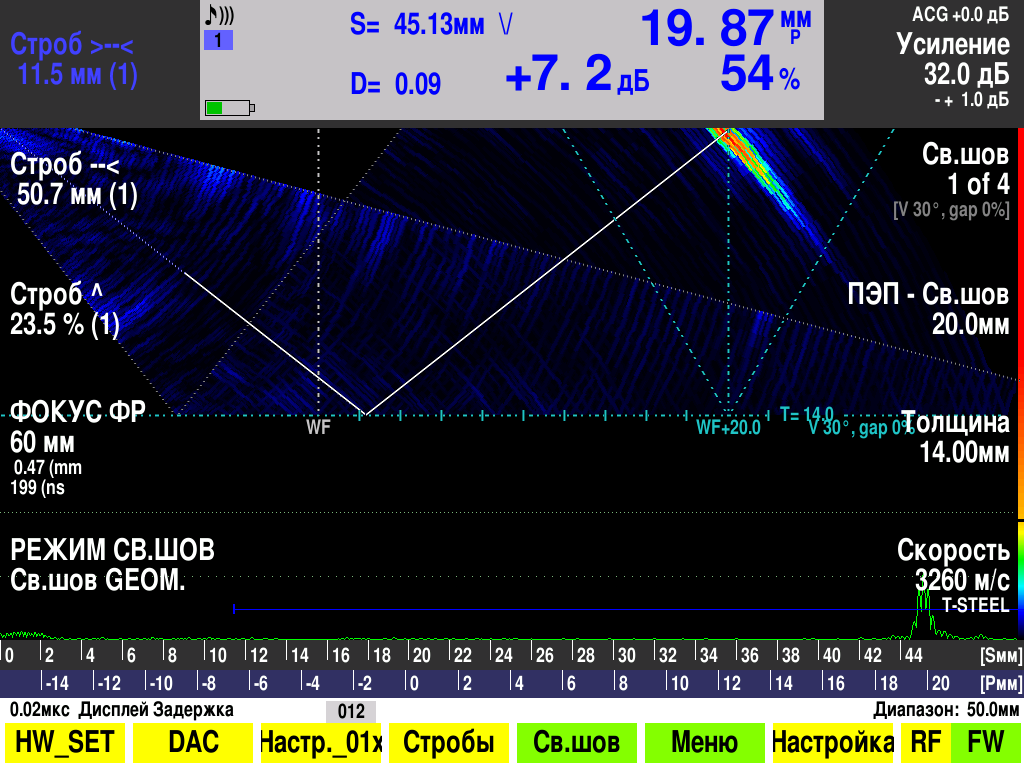Select the Толщина 14.00мм thickness field
The width and height of the screenshot is (1024, 768).
pyautogui.click(x=955, y=437)
